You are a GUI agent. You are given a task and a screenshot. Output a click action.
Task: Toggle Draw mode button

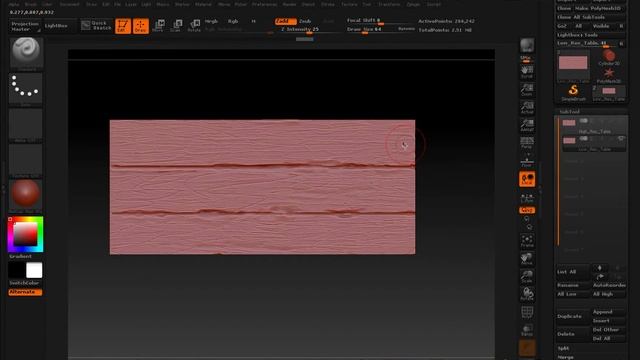(141, 26)
